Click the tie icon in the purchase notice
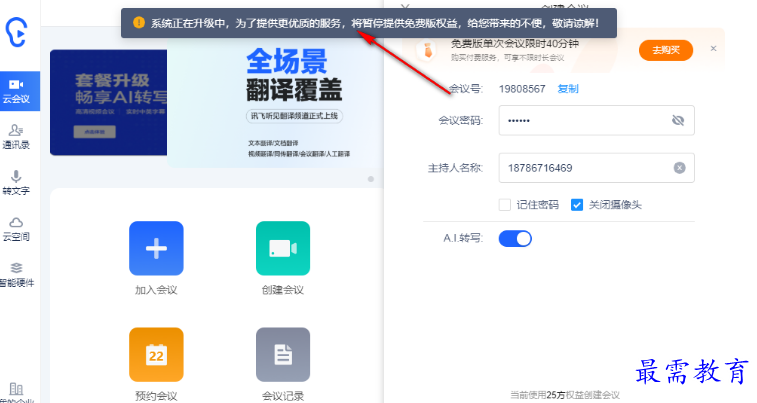This screenshot has height=403, width=757. tap(428, 50)
